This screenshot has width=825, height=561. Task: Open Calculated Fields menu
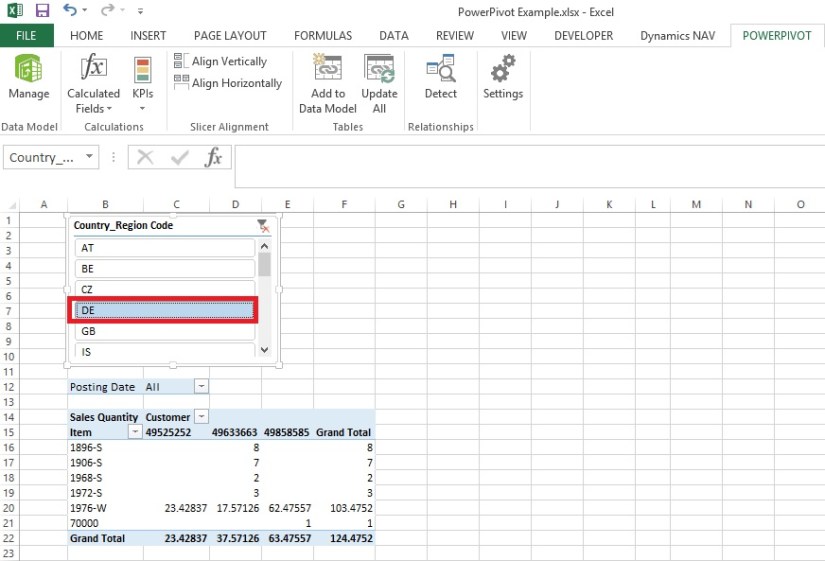93,84
